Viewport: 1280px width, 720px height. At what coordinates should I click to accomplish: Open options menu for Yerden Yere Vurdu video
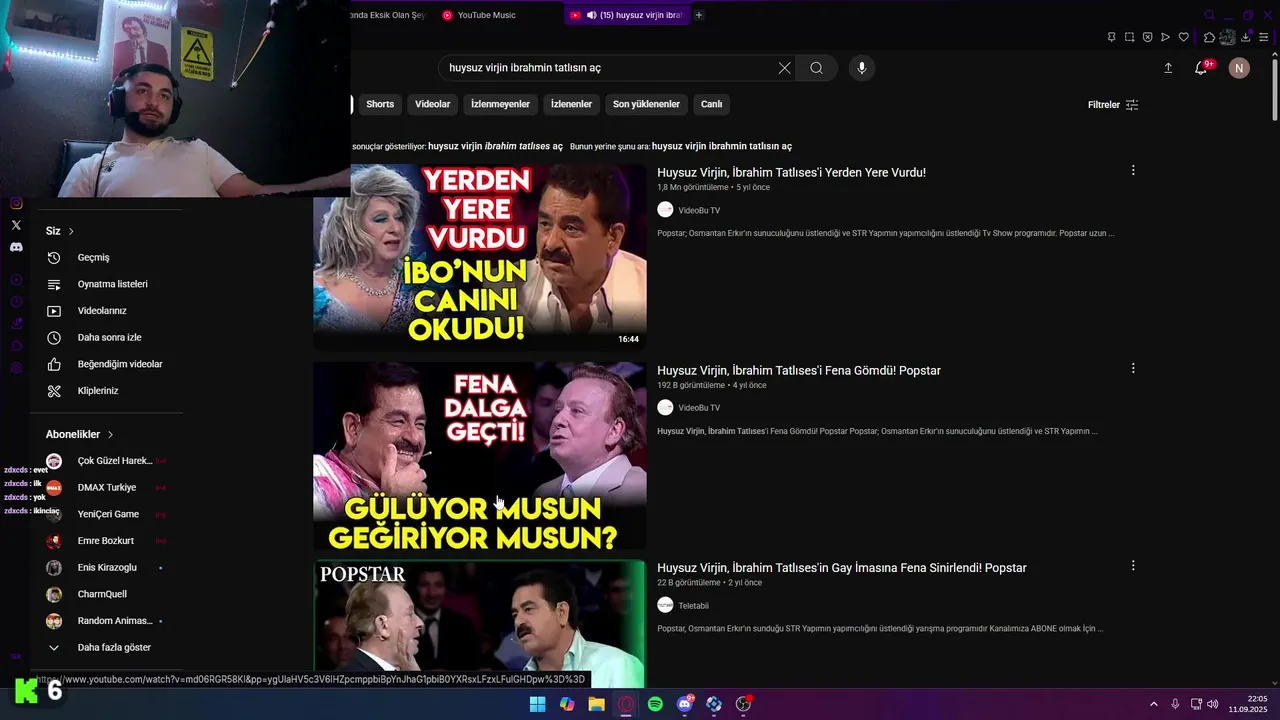[x=1133, y=171]
